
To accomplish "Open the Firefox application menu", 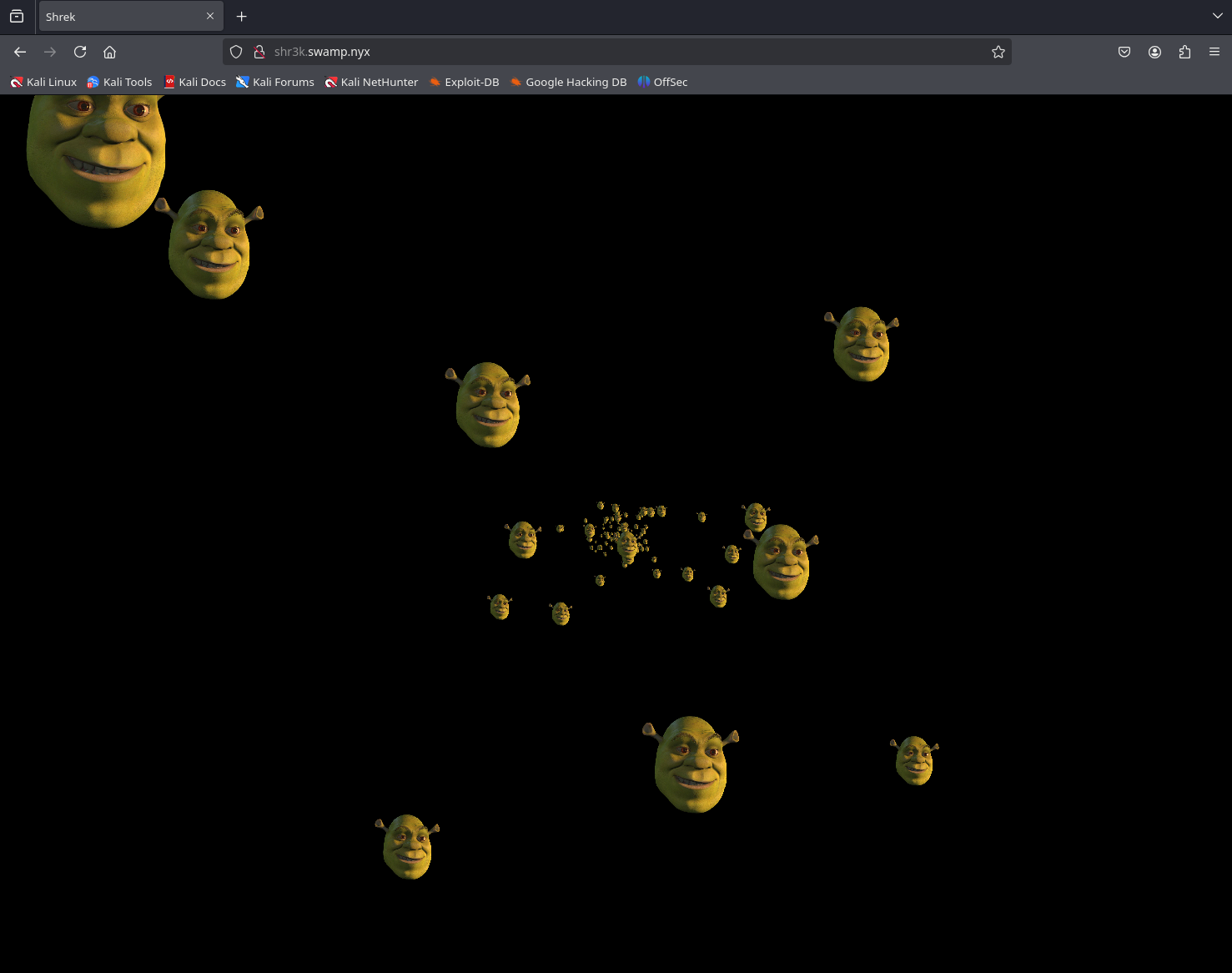I will tap(1214, 52).
